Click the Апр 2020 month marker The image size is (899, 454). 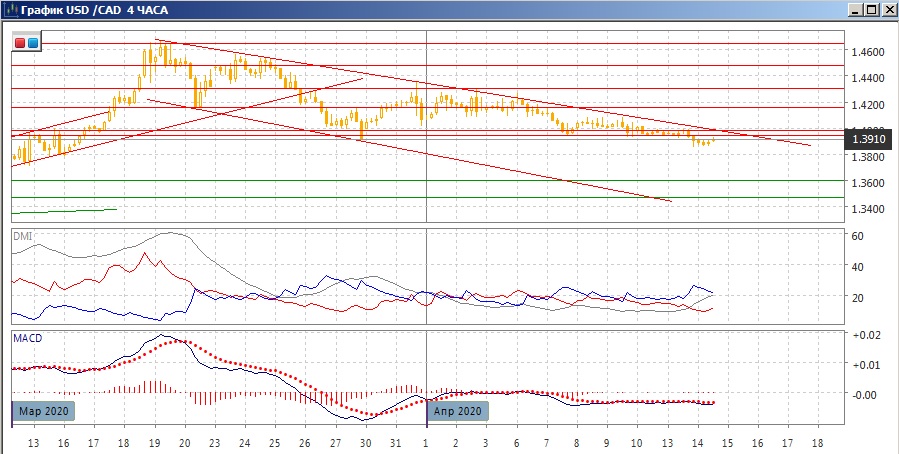pos(458,411)
